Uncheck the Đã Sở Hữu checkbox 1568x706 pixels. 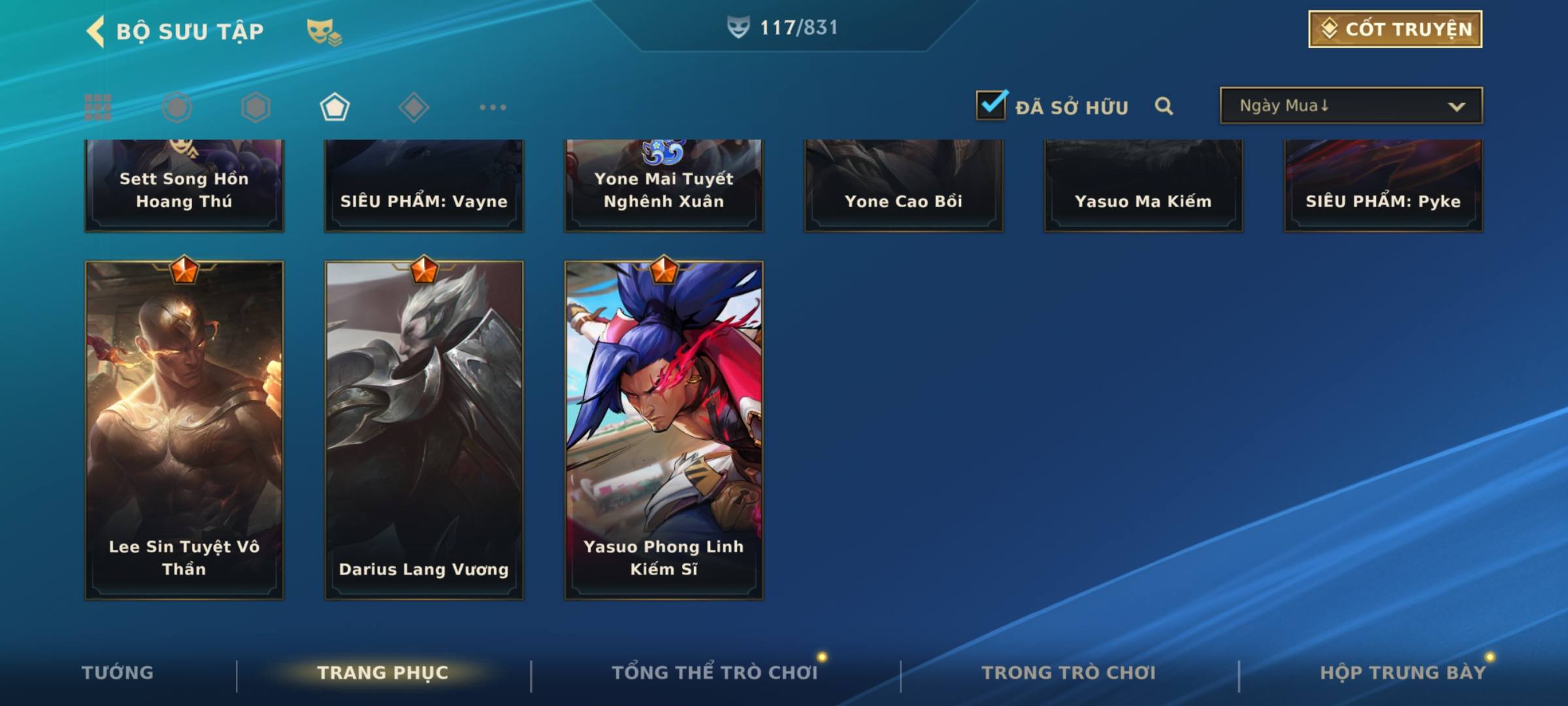tap(991, 105)
